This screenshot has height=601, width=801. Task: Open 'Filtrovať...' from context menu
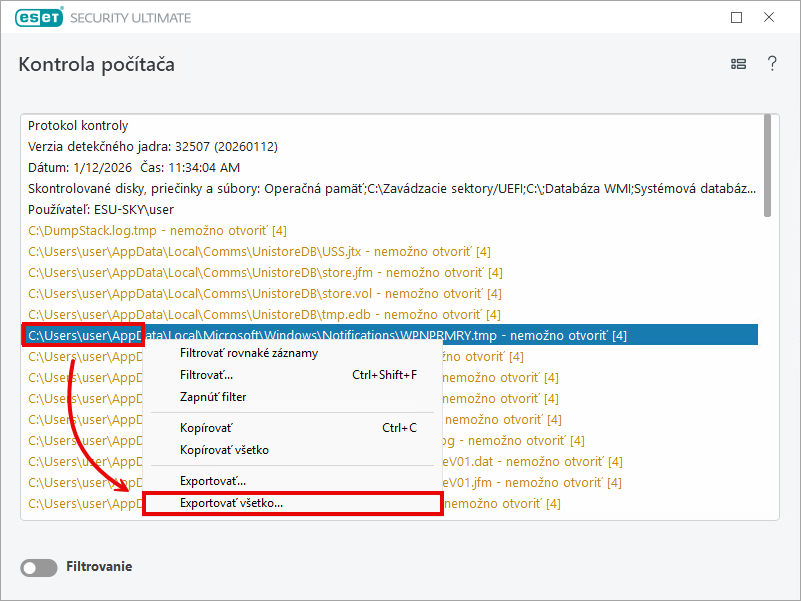click(206, 375)
